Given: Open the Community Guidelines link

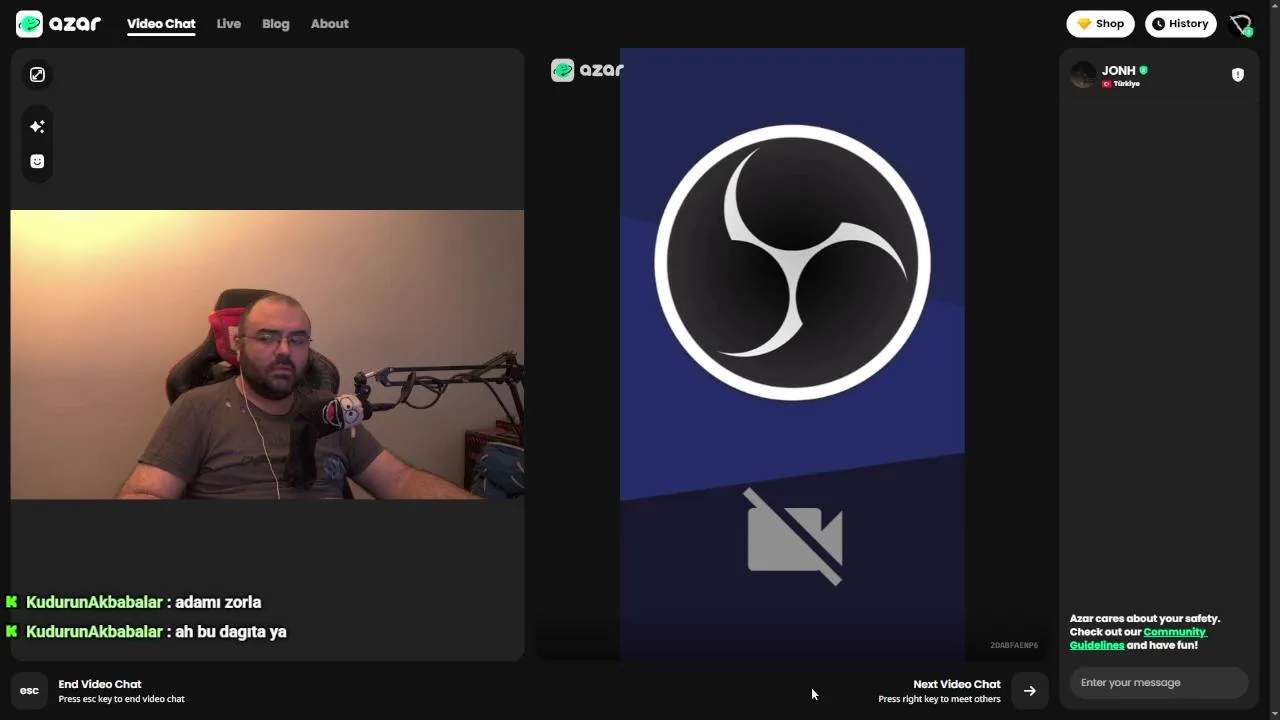Looking at the screenshot, I should 1138,638.
